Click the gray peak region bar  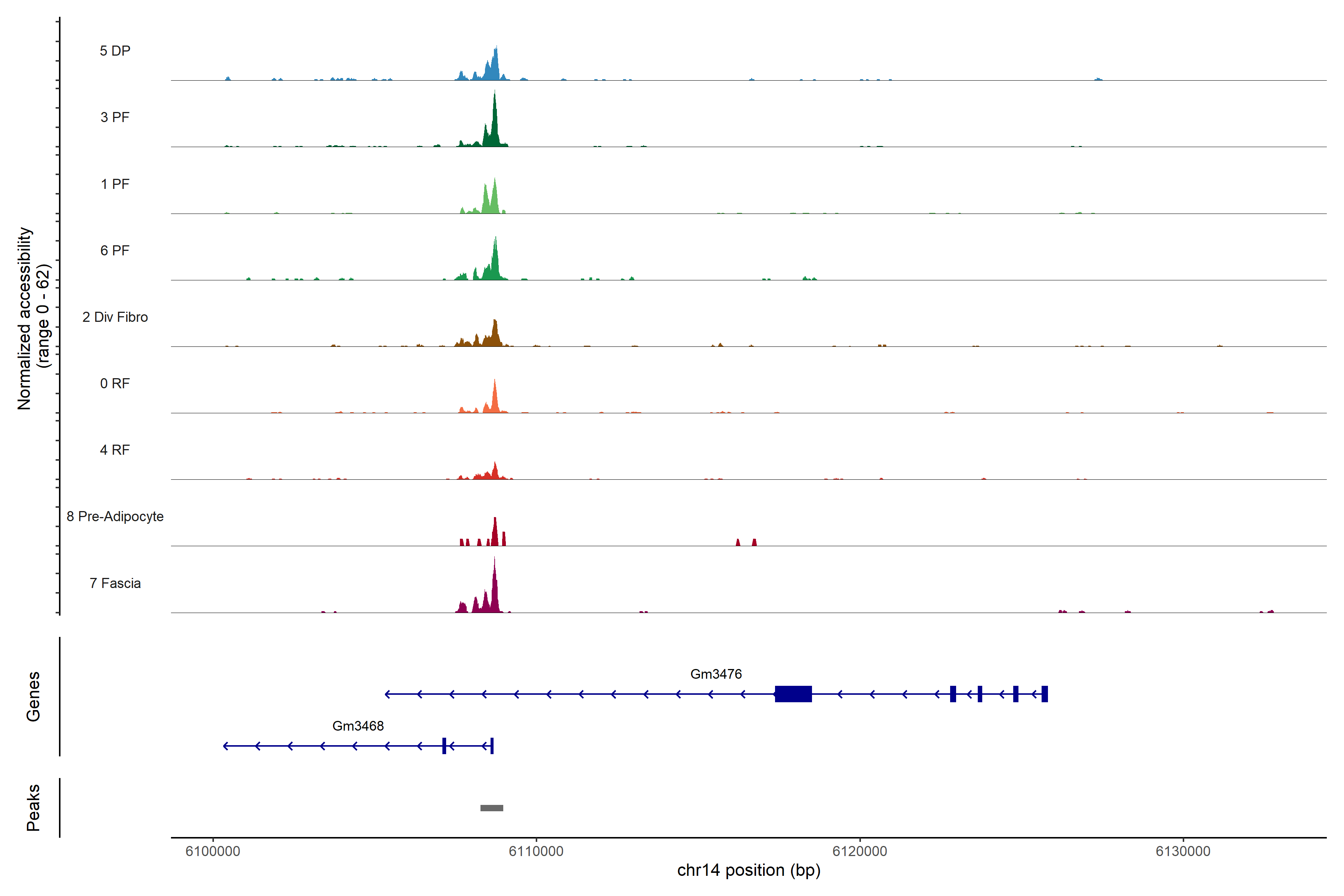point(491,808)
